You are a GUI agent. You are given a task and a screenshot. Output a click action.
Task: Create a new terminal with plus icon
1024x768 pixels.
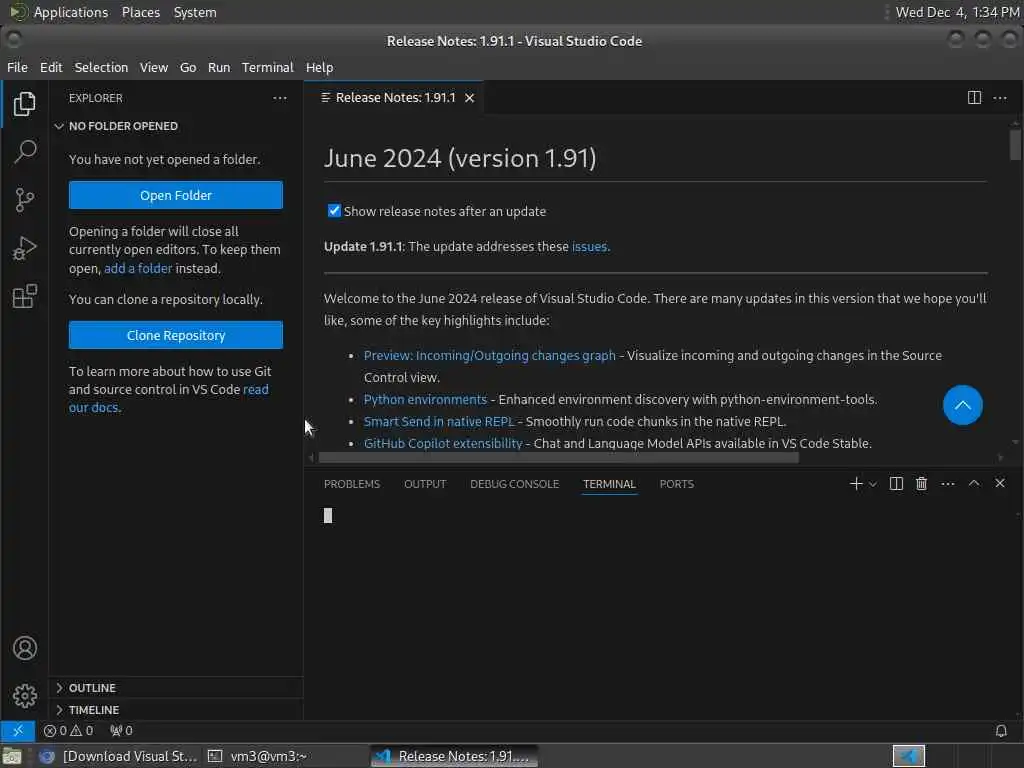pyautogui.click(x=856, y=483)
